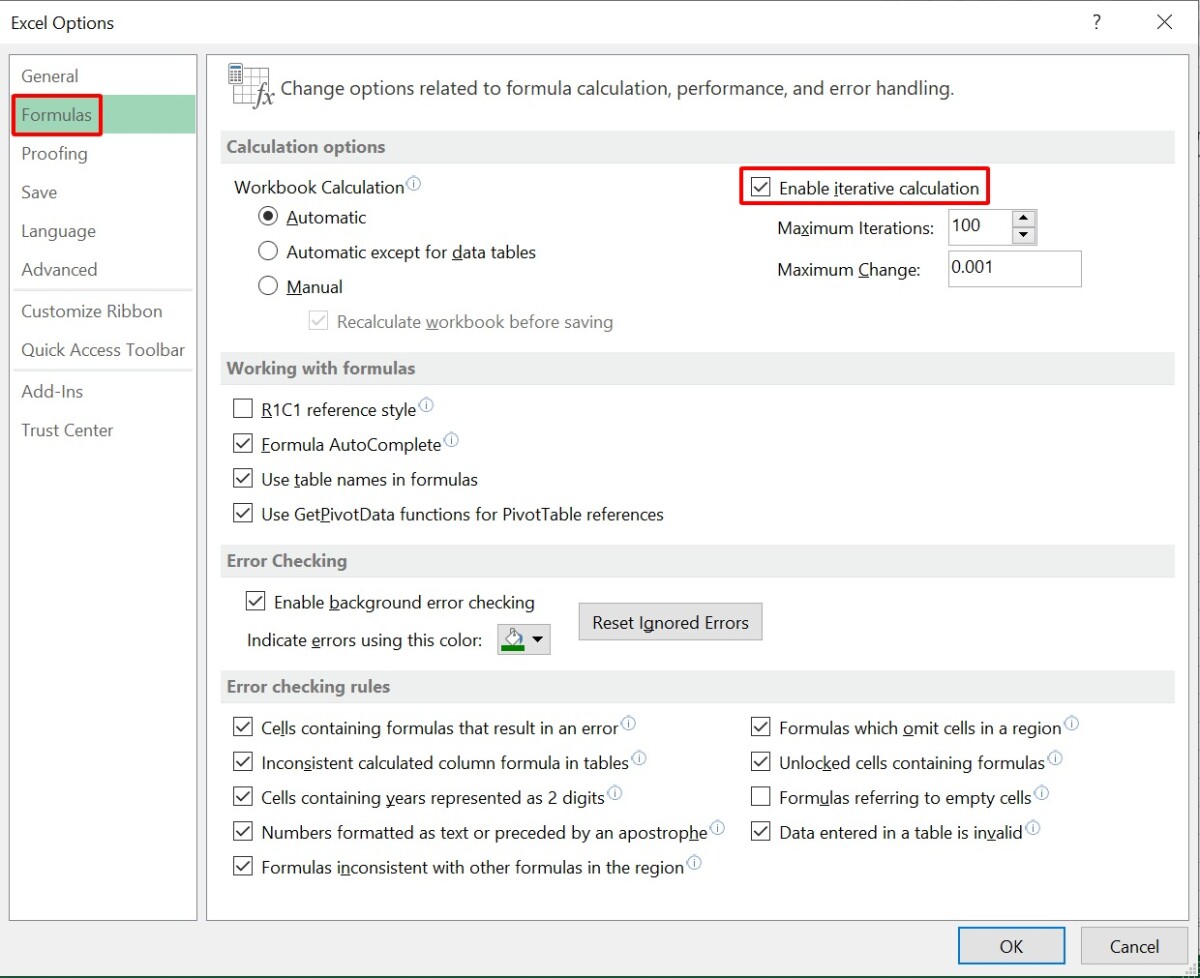
Task: Toggle Formula AutoComplete checkbox
Action: point(242,444)
